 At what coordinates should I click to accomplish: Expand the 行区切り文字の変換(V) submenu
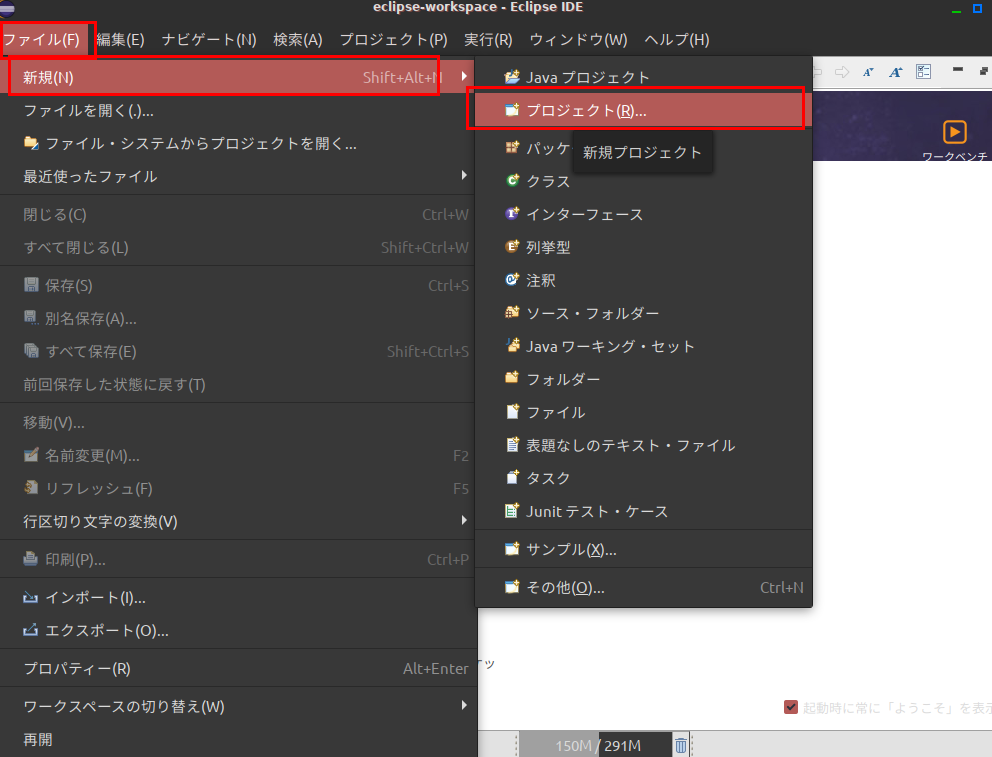point(464,520)
